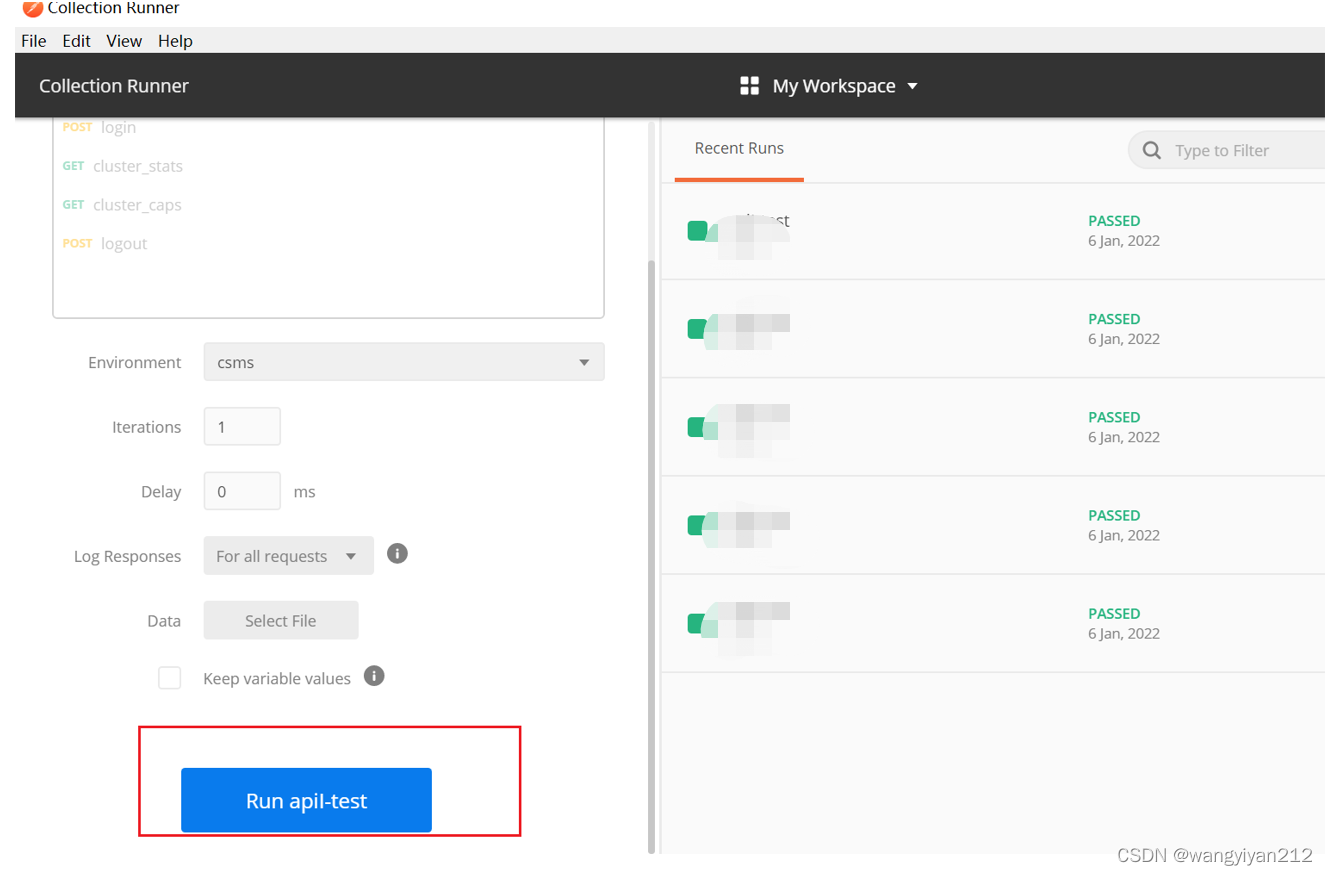Click the Keep variable values info icon
Viewport: 1327px width, 875px height.
[374, 676]
